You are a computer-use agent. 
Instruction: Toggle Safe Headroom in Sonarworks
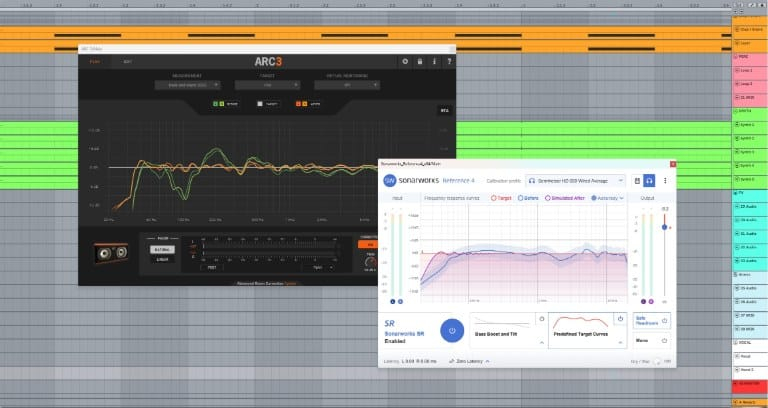point(652,321)
